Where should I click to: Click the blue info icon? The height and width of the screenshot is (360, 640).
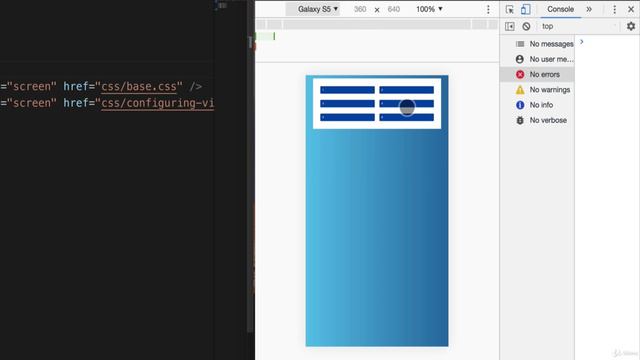[x=520, y=105]
